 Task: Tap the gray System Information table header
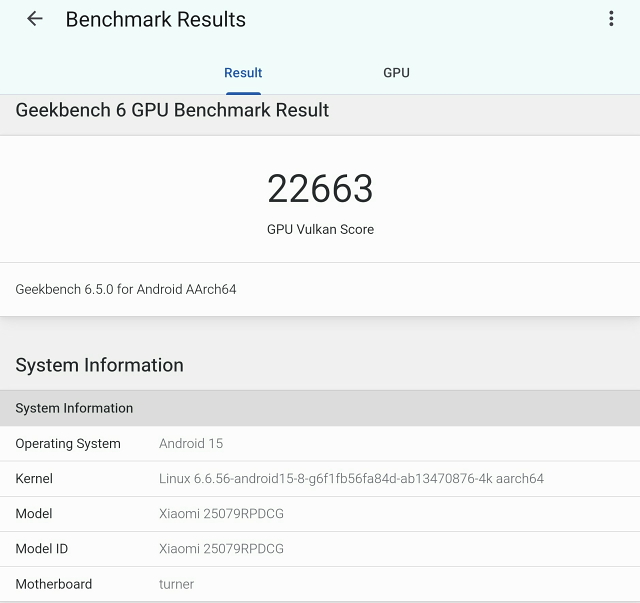(x=74, y=408)
